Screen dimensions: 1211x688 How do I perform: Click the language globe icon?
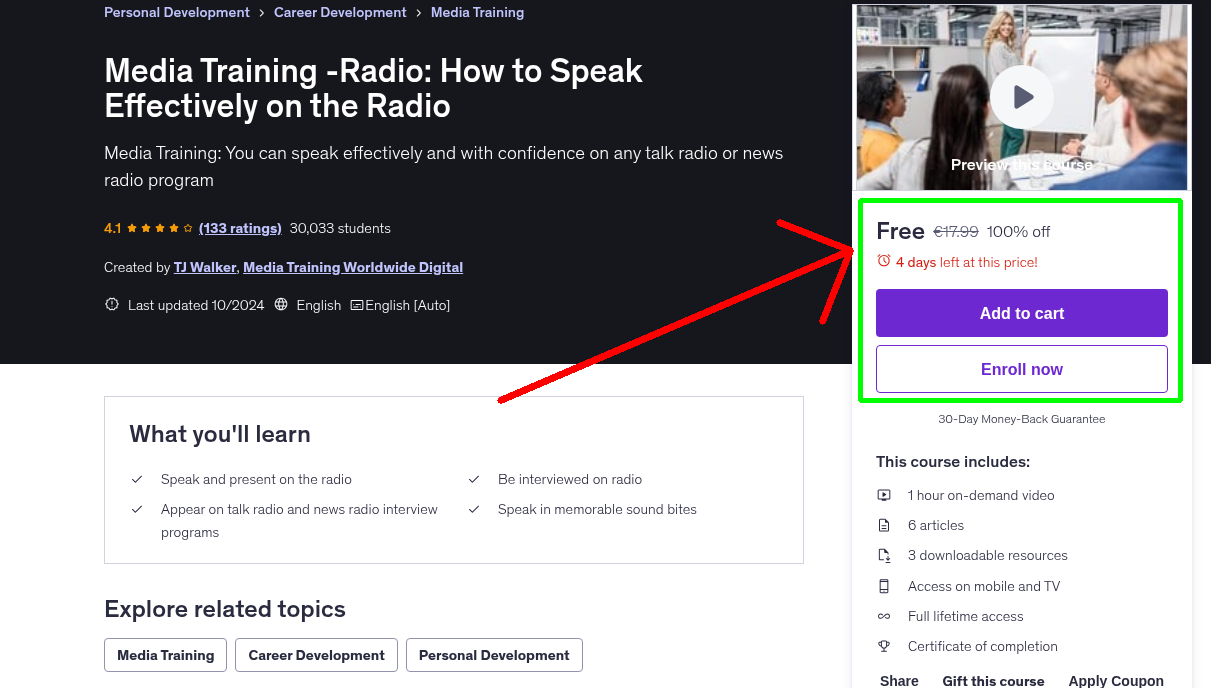[x=280, y=304]
